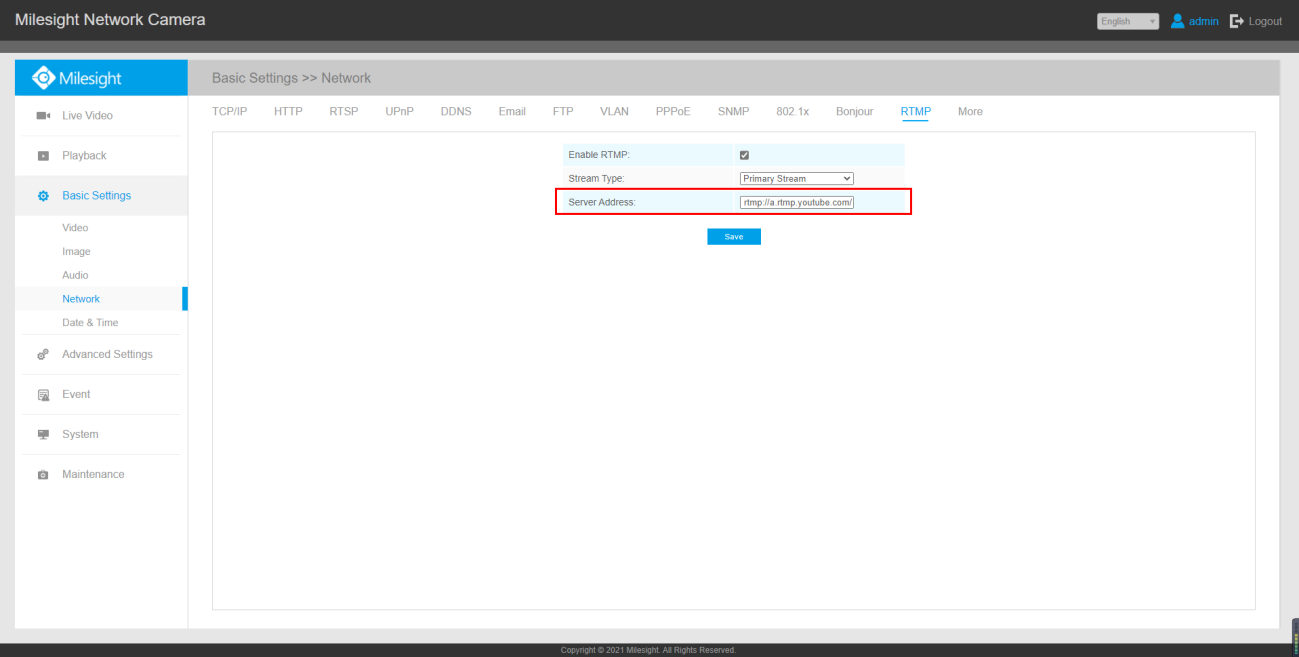The height and width of the screenshot is (657, 1299).
Task: Click the Playback icon in sidebar
Action: coord(43,156)
